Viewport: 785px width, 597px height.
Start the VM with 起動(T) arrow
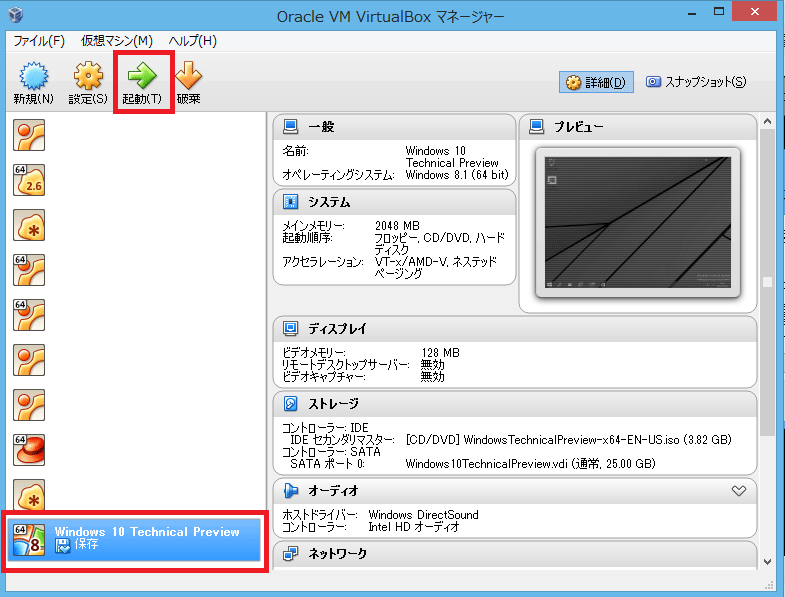pos(142,76)
